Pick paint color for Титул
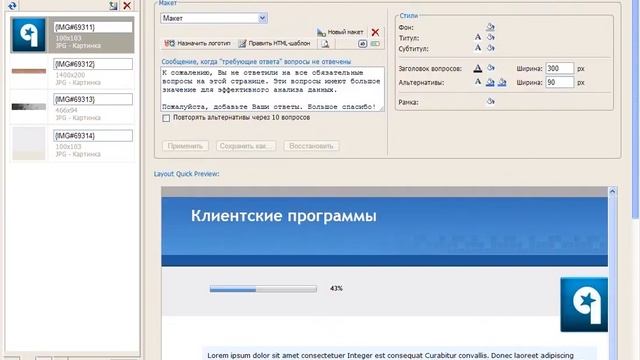Image resolution: width=640 pixels, height=360 pixels. 491,38
